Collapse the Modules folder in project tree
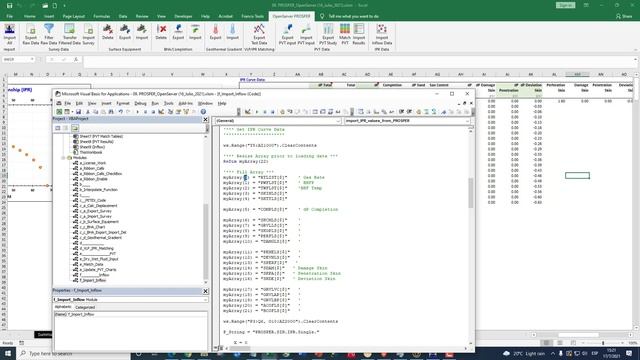 click(x=64, y=158)
